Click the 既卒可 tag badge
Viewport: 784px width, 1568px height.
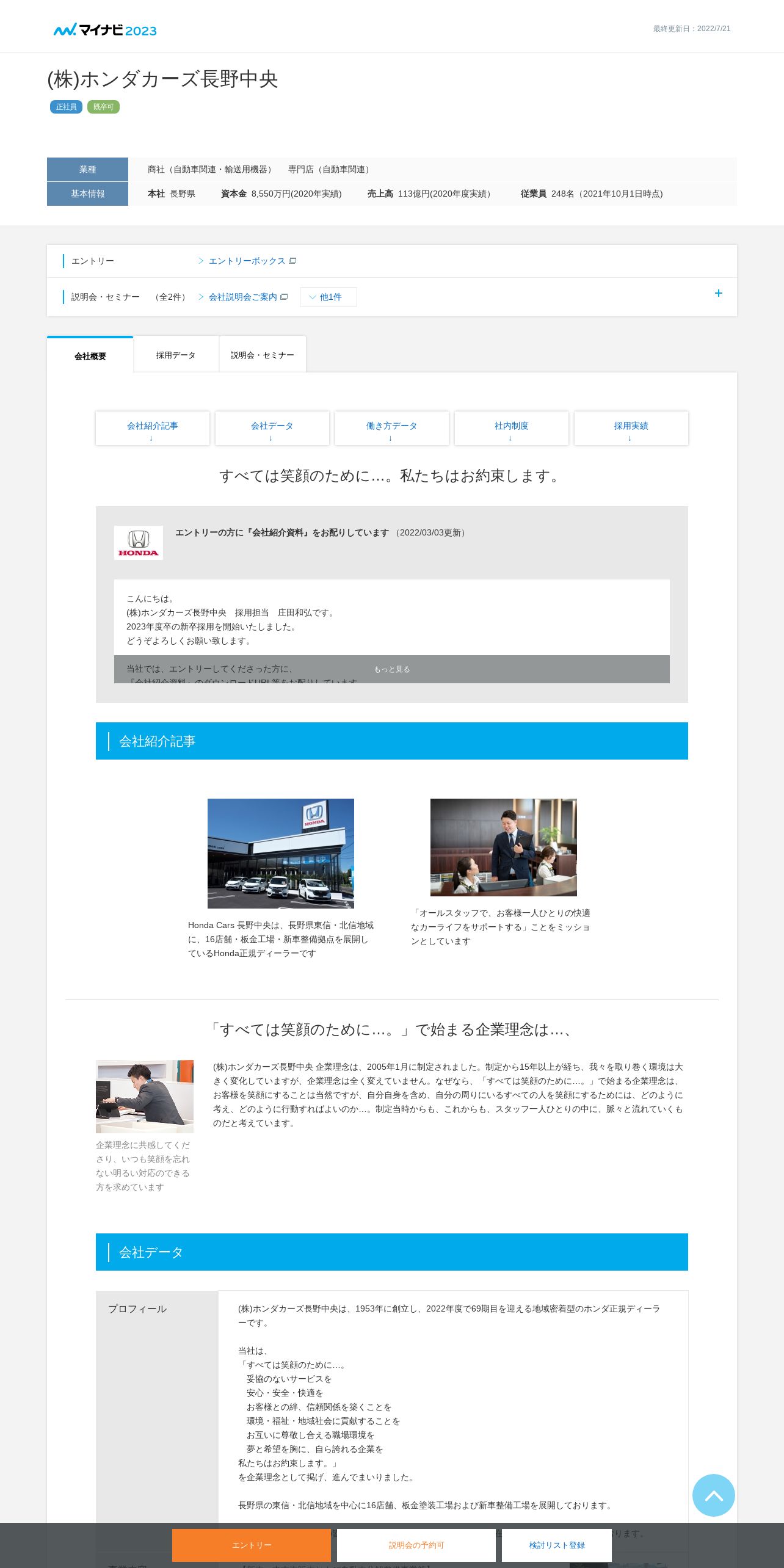coord(103,107)
